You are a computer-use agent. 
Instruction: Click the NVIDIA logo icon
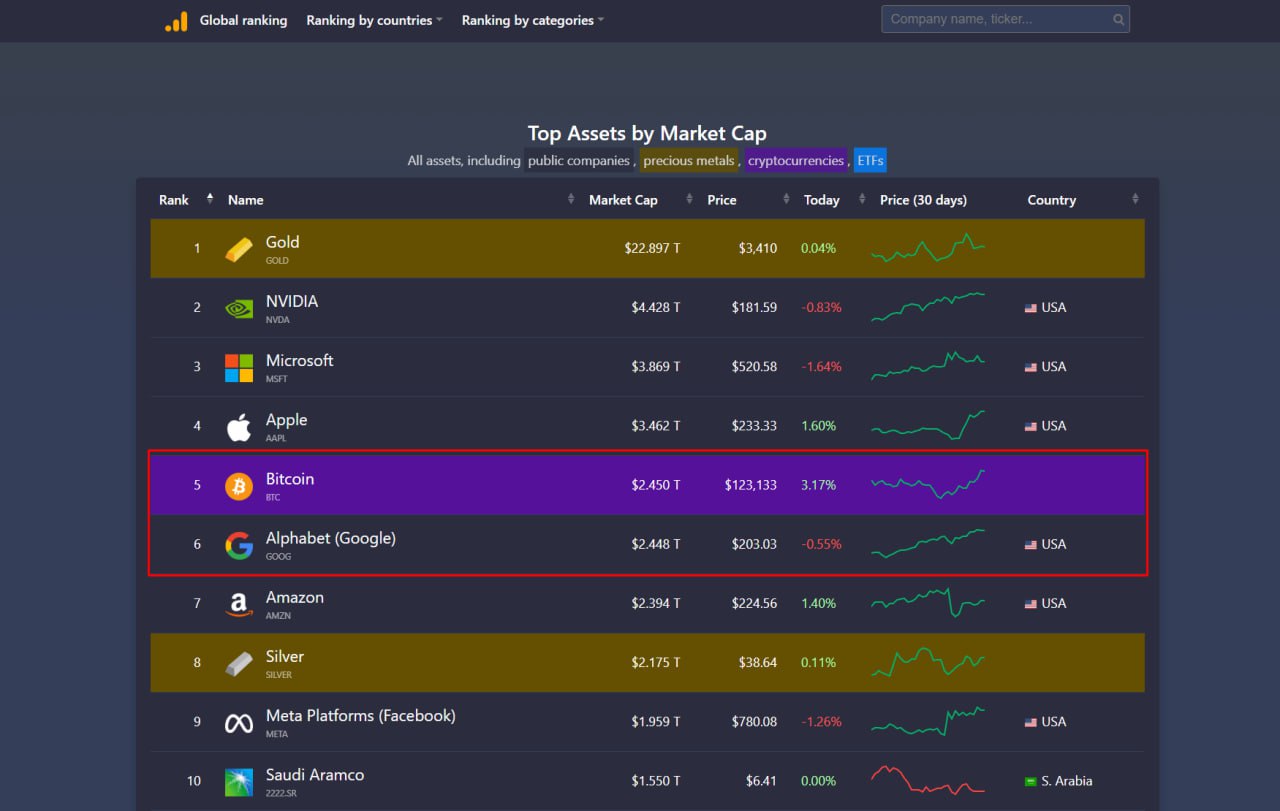click(x=239, y=308)
